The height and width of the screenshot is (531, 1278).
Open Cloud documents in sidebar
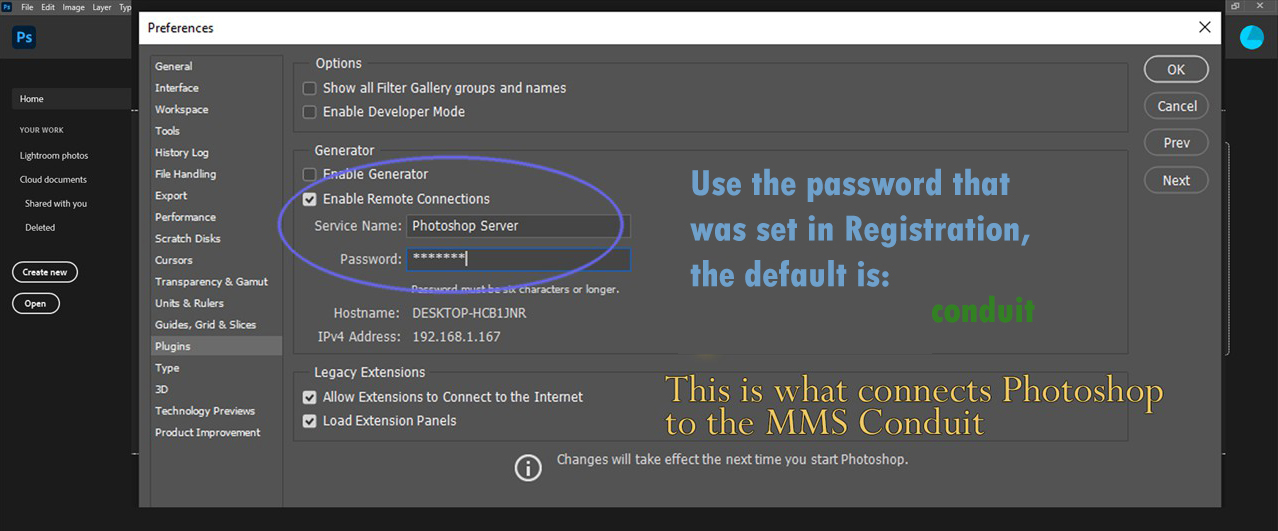coord(53,180)
